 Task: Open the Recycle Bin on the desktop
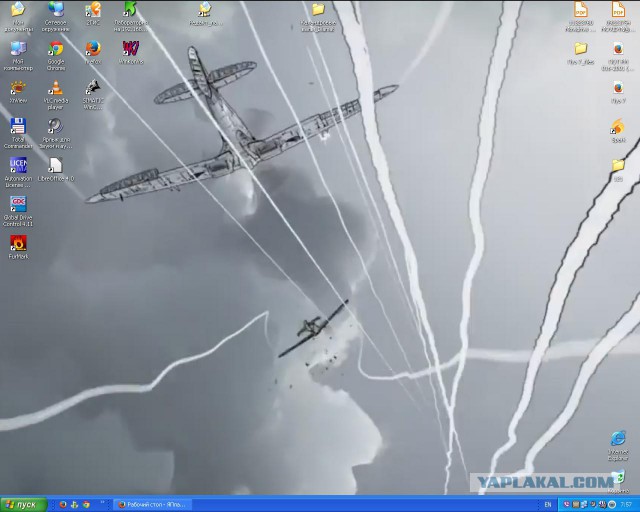tap(618, 482)
